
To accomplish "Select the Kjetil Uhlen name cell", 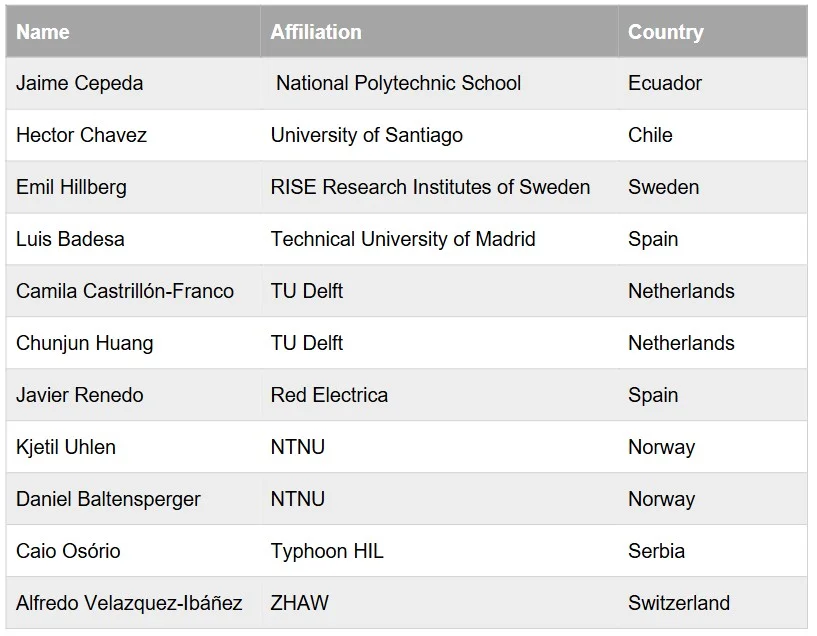I will 133,447.
